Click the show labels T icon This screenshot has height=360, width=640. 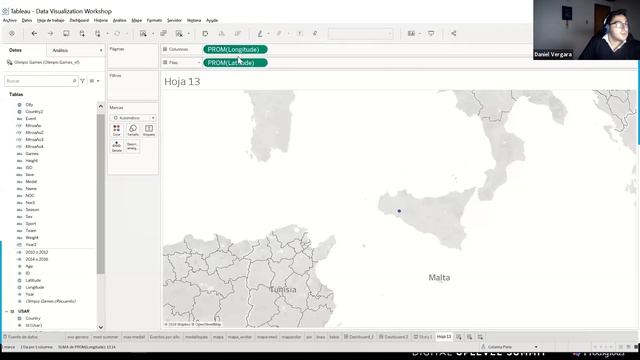300,33
